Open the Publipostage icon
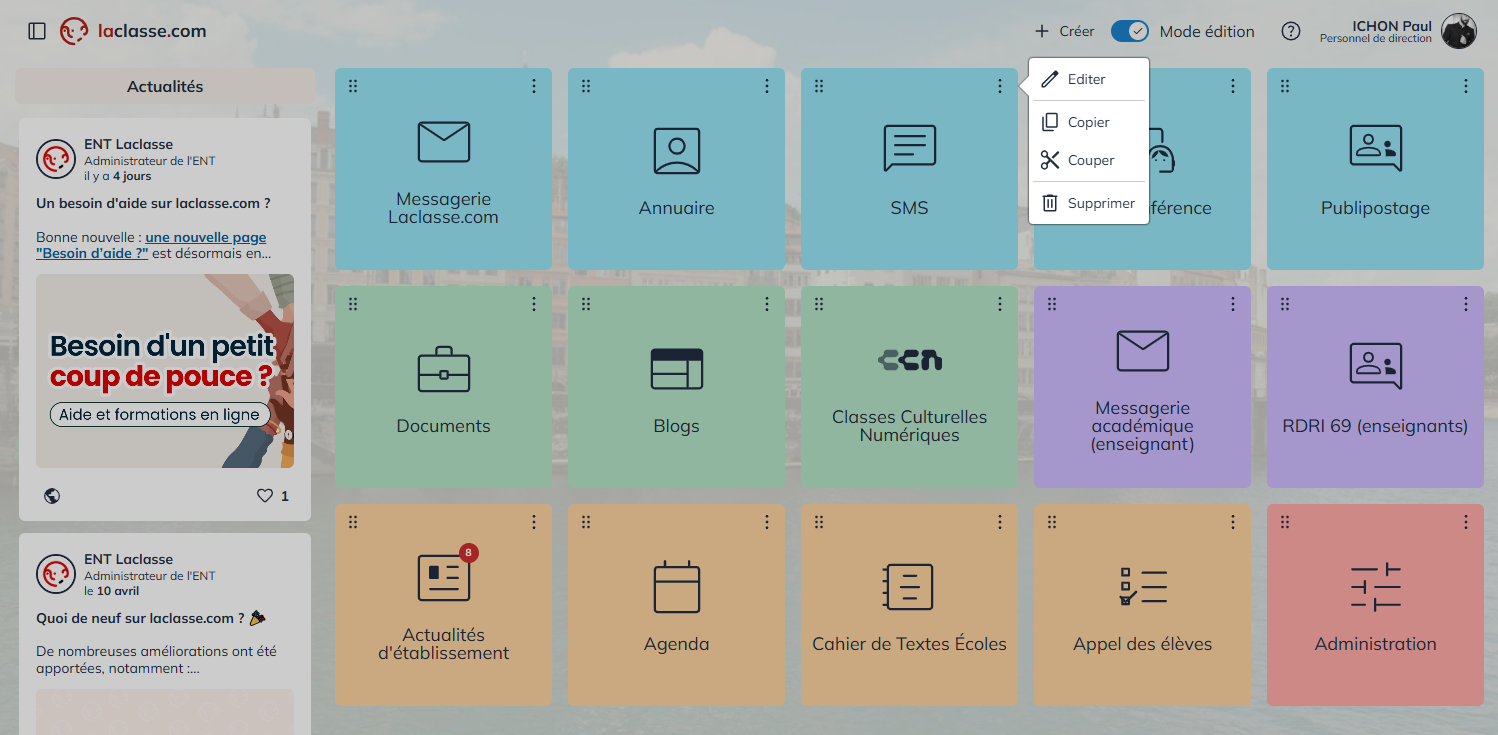The image size is (1498, 735). (1375, 148)
